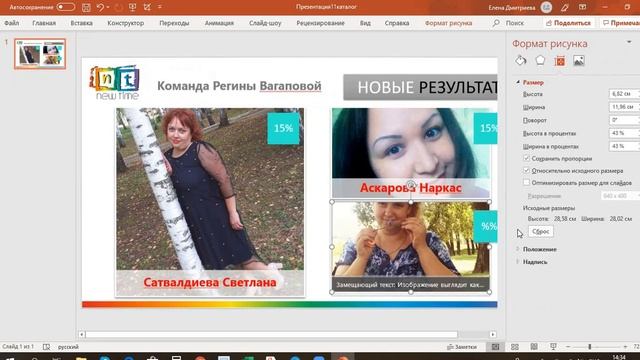Select the Fill & Line paint bucket icon

click(x=520, y=60)
